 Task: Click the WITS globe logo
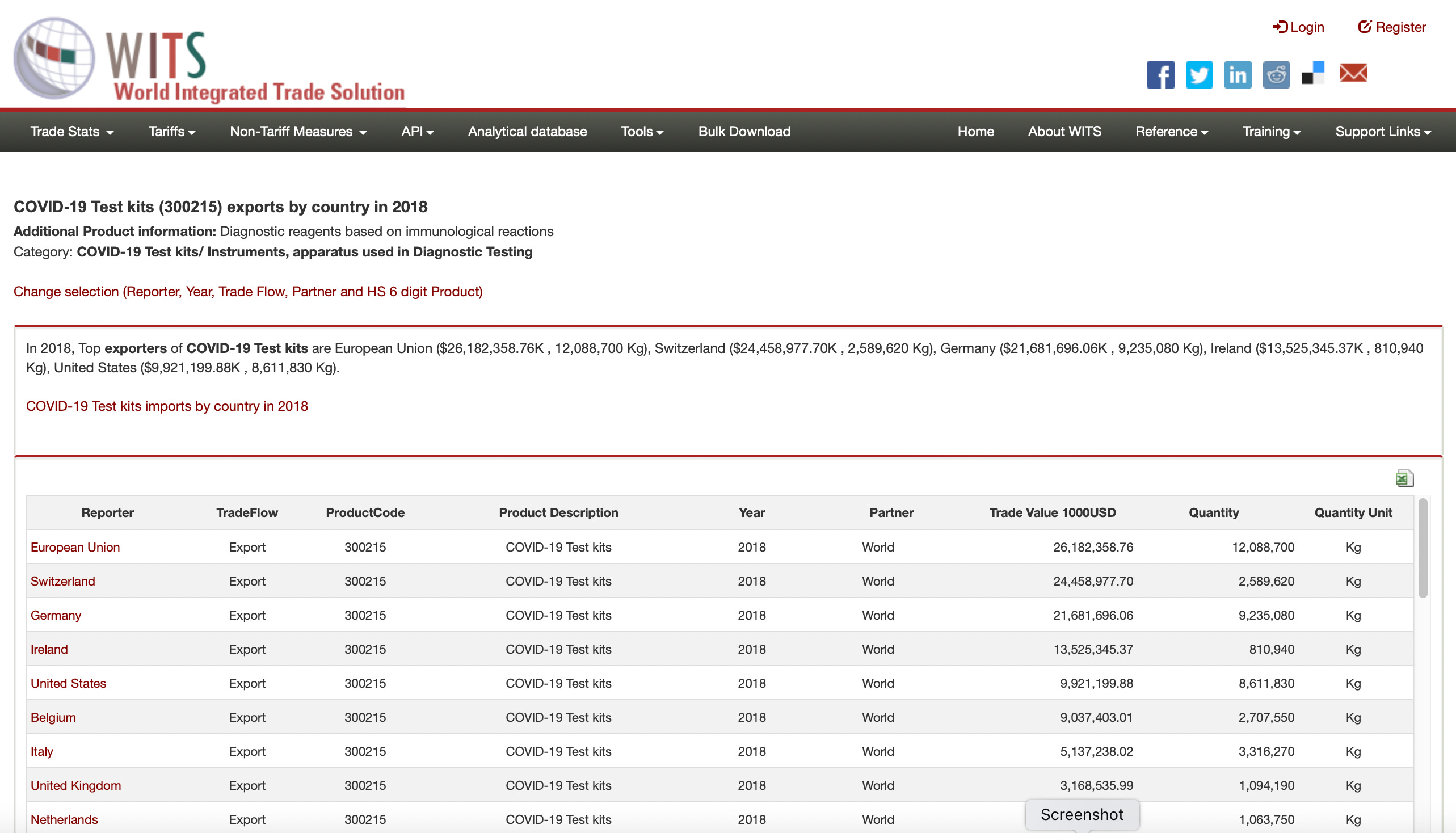coord(54,58)
